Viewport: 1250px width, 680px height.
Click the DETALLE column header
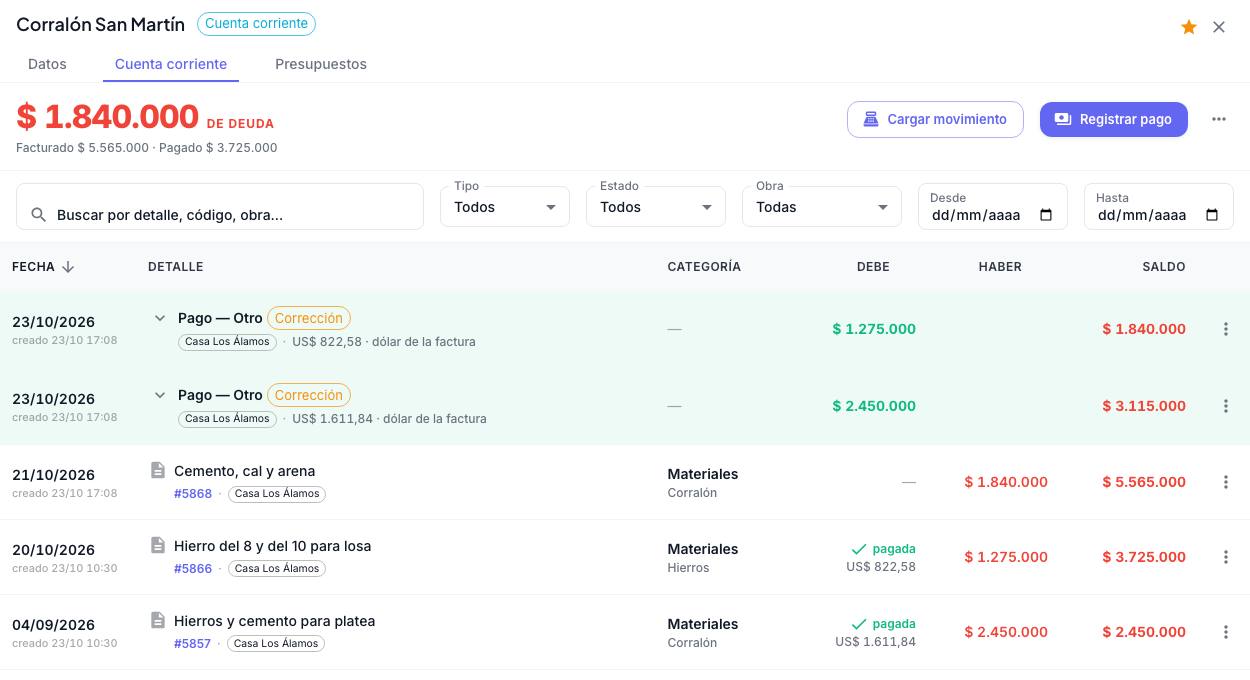tap(176, 267)
